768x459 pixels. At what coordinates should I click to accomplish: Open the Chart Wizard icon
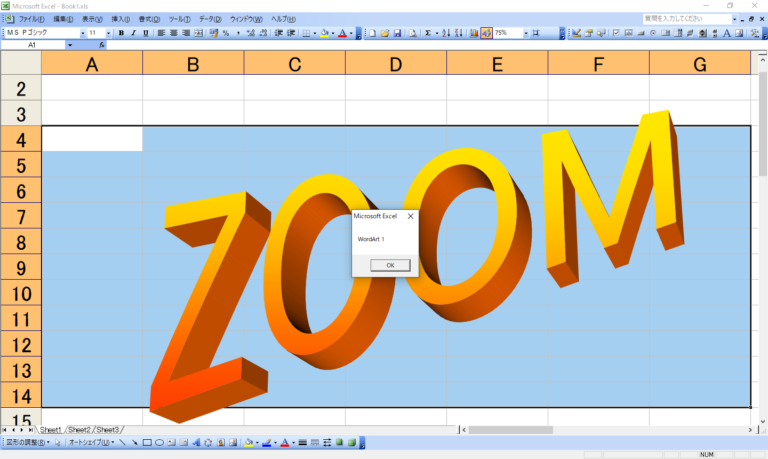tap(474, 33)
